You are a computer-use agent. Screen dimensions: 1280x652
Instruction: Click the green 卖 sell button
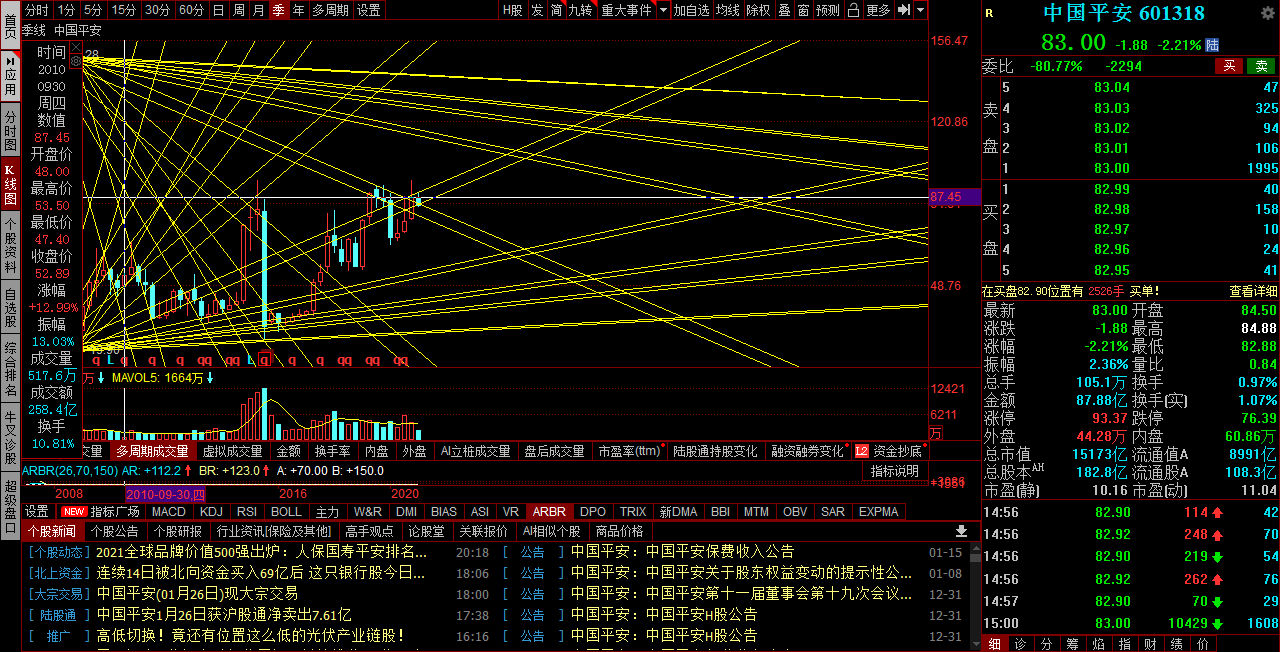click(x=1261, y=66)
